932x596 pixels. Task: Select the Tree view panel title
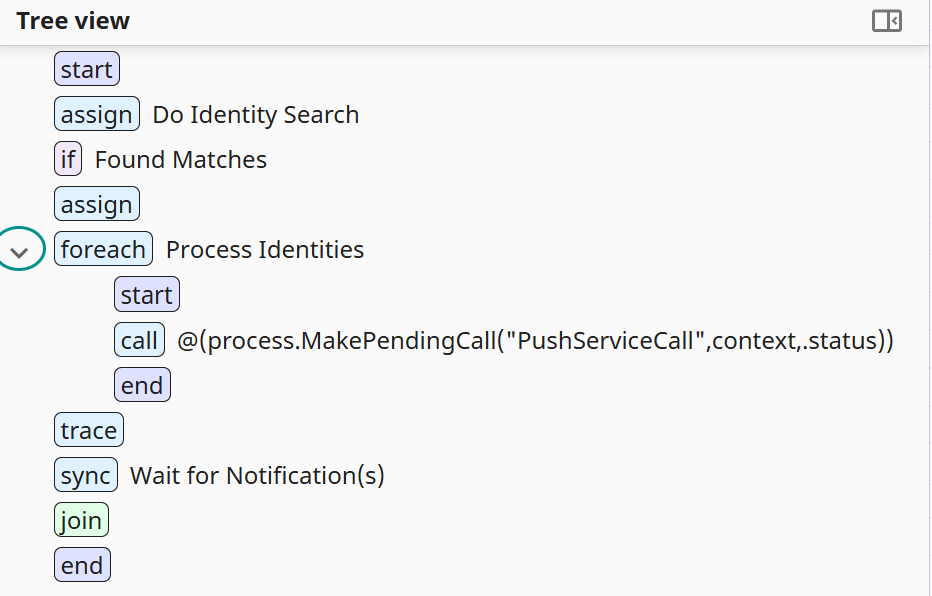pyautogui.click(x=71, y=20)
